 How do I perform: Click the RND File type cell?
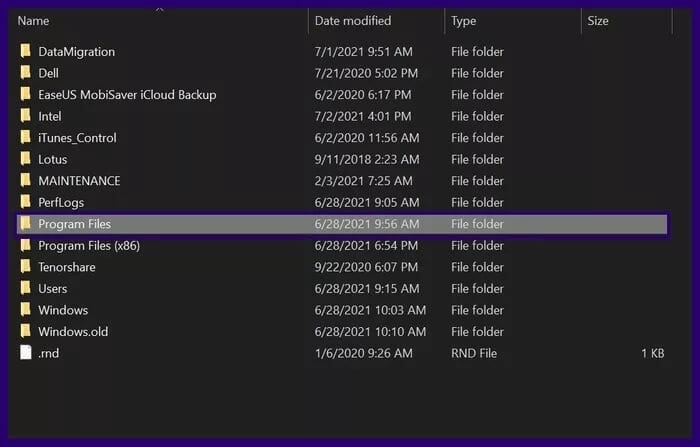click(x=474, y=353)
